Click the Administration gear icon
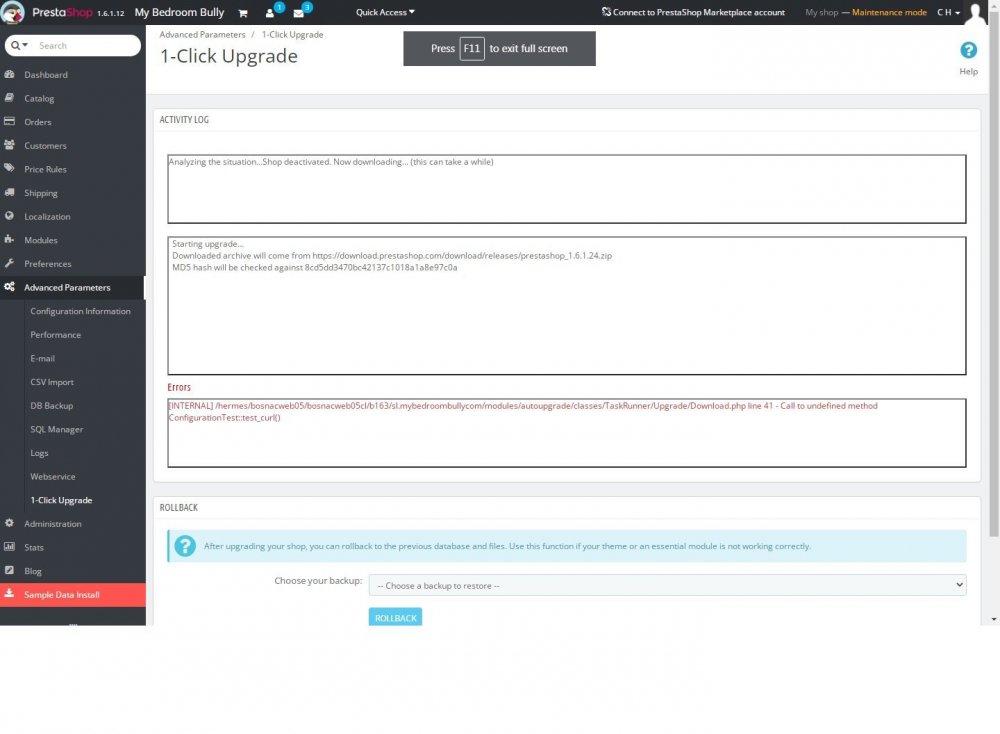Image resolution: width=1000 pixels, height=734 pixels. tap(10, 524)
